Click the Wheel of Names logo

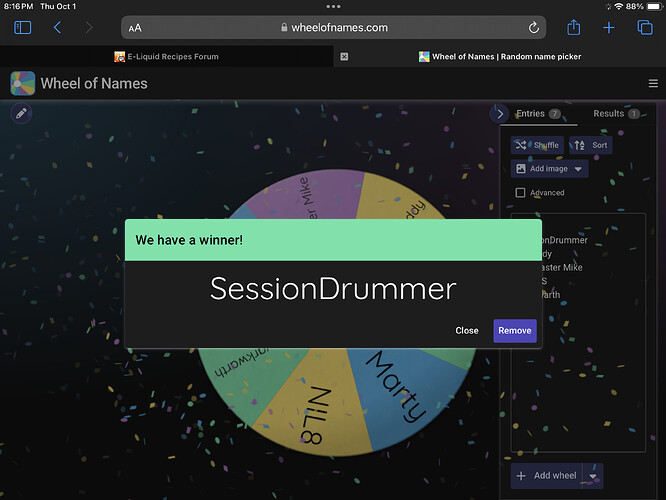pyautogui.click(x=23, y=83)
